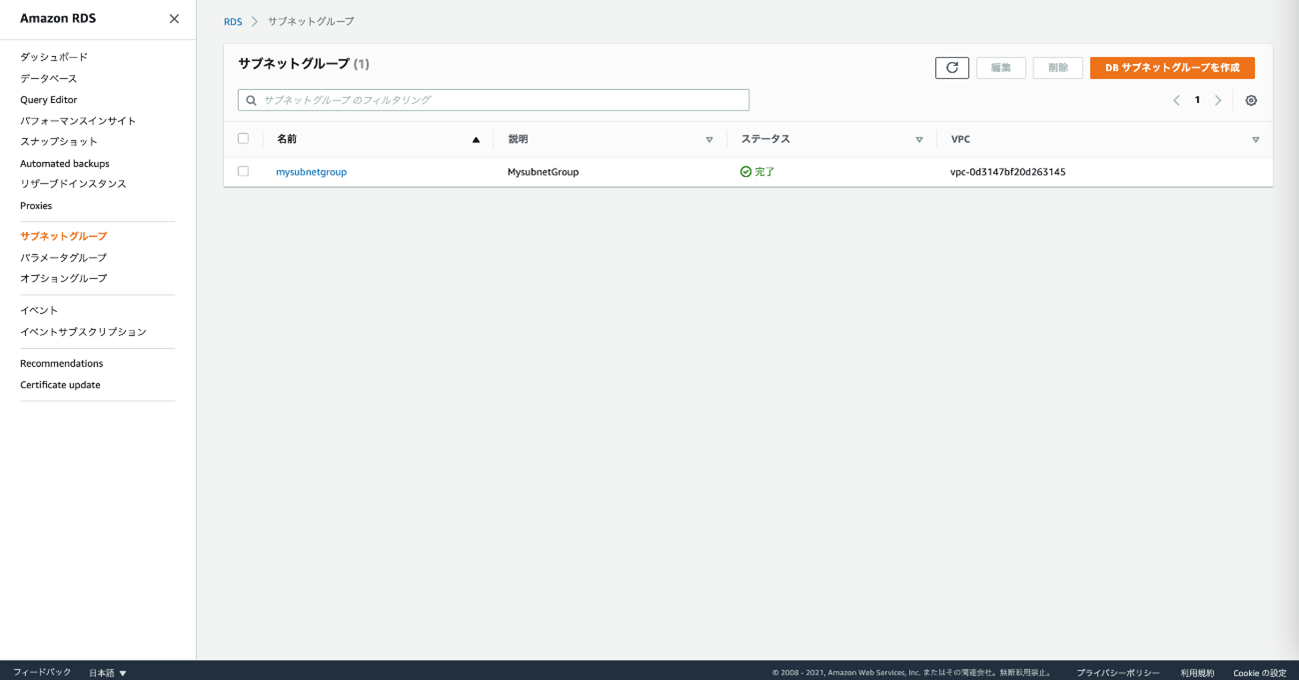The width and height of the screenshot is (1299, 680).
Task: Click DB サブネットグループを作成 button
Action: [x=1172, y=68]
